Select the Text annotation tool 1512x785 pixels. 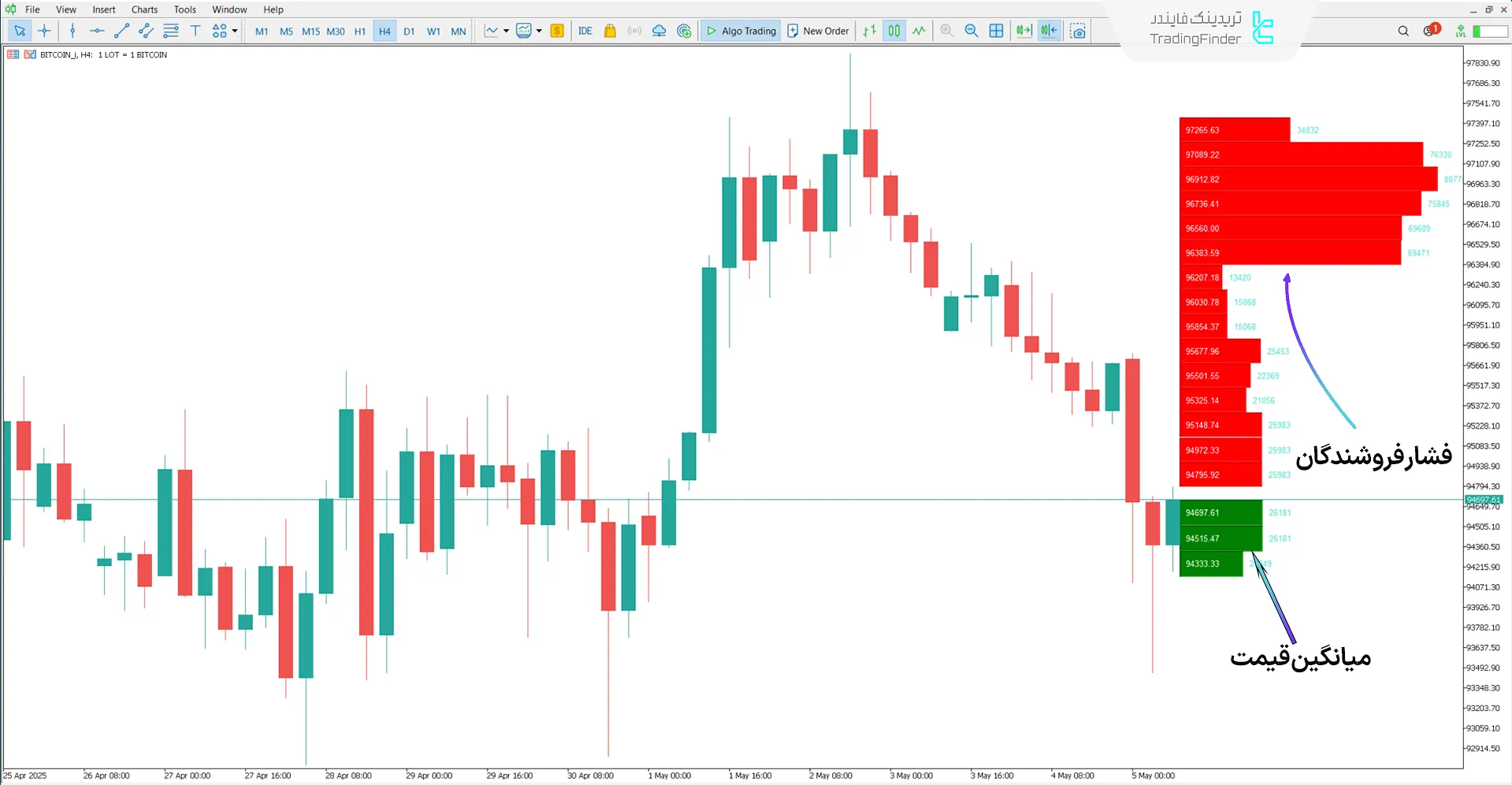coord(195,31)
